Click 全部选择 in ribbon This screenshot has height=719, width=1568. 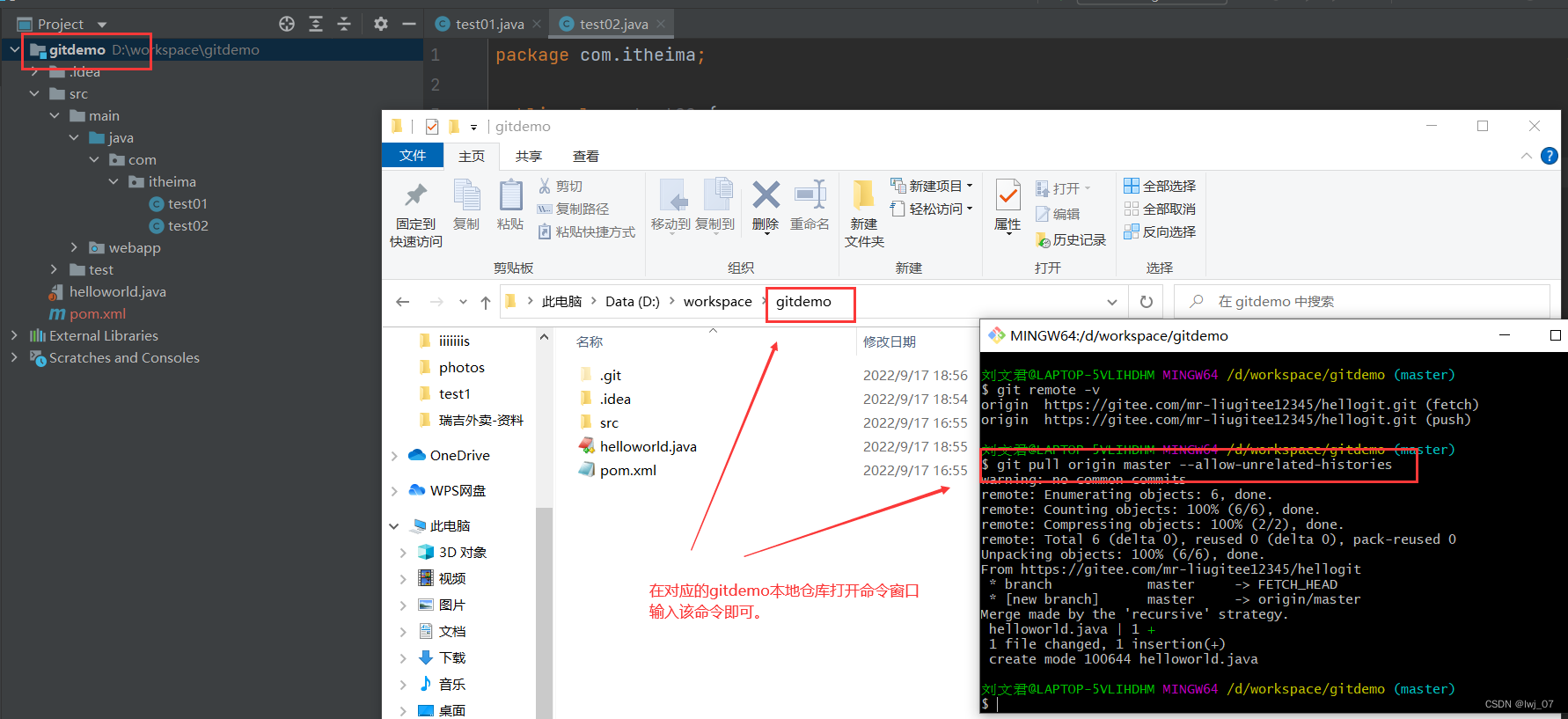click(x=1160, y=186)
